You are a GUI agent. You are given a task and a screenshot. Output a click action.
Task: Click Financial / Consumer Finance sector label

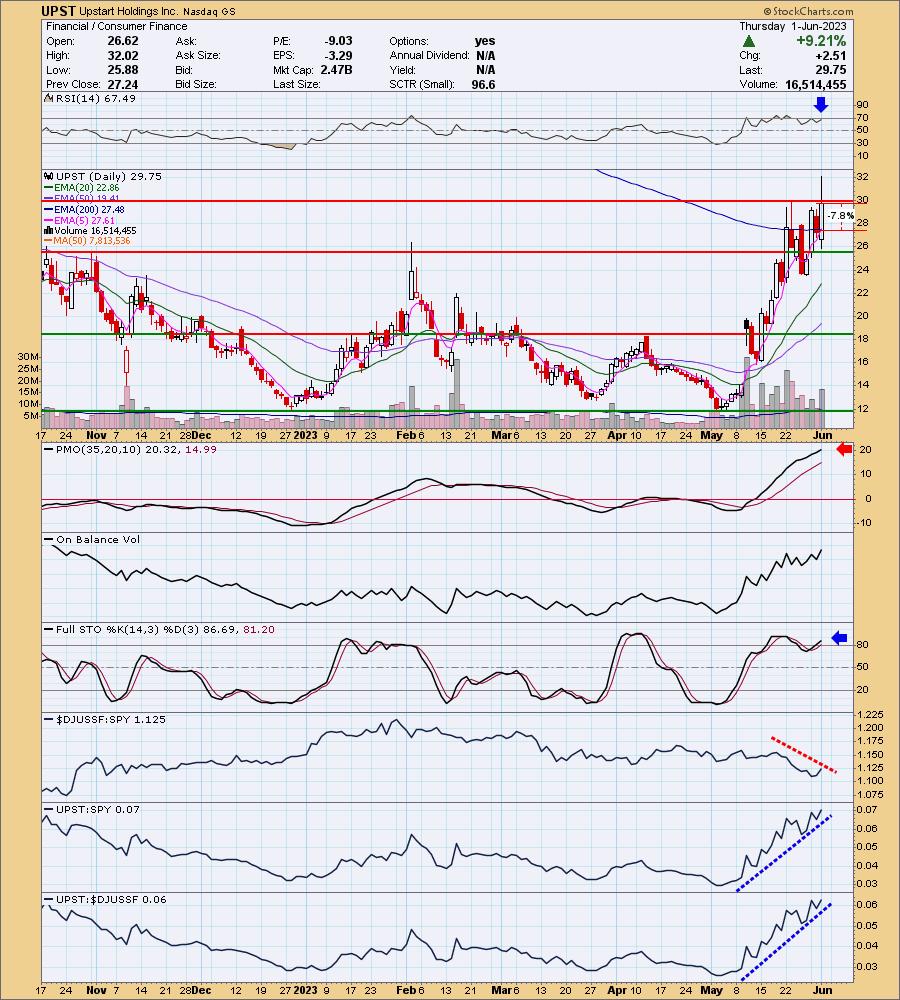pos(117,26)
